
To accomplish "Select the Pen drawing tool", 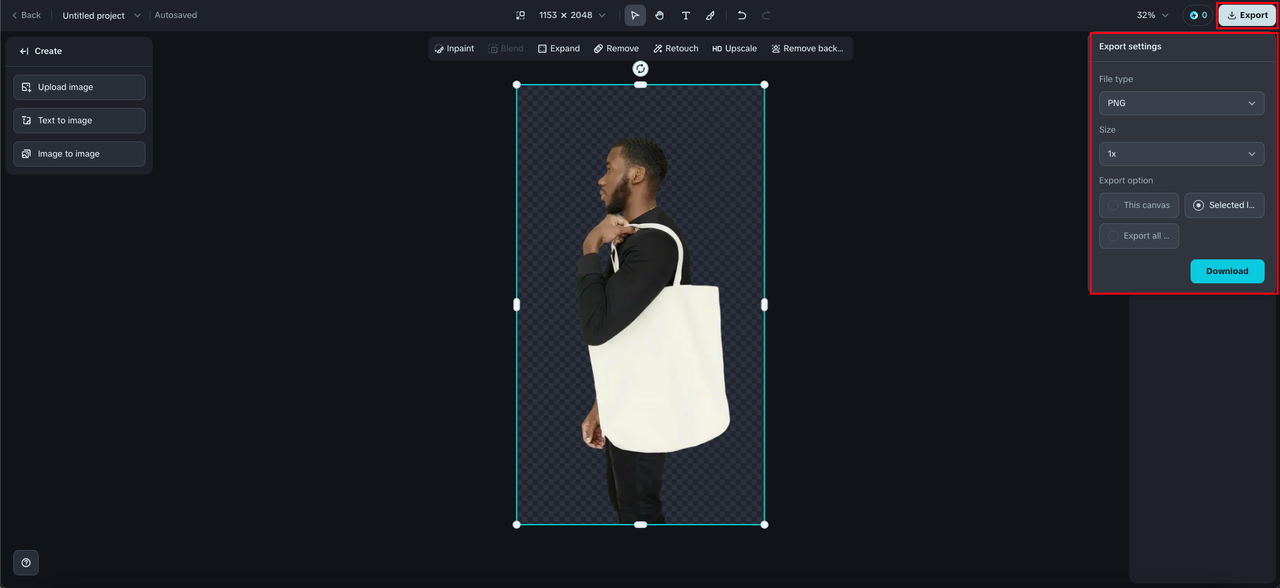I will tap(710, 15).
